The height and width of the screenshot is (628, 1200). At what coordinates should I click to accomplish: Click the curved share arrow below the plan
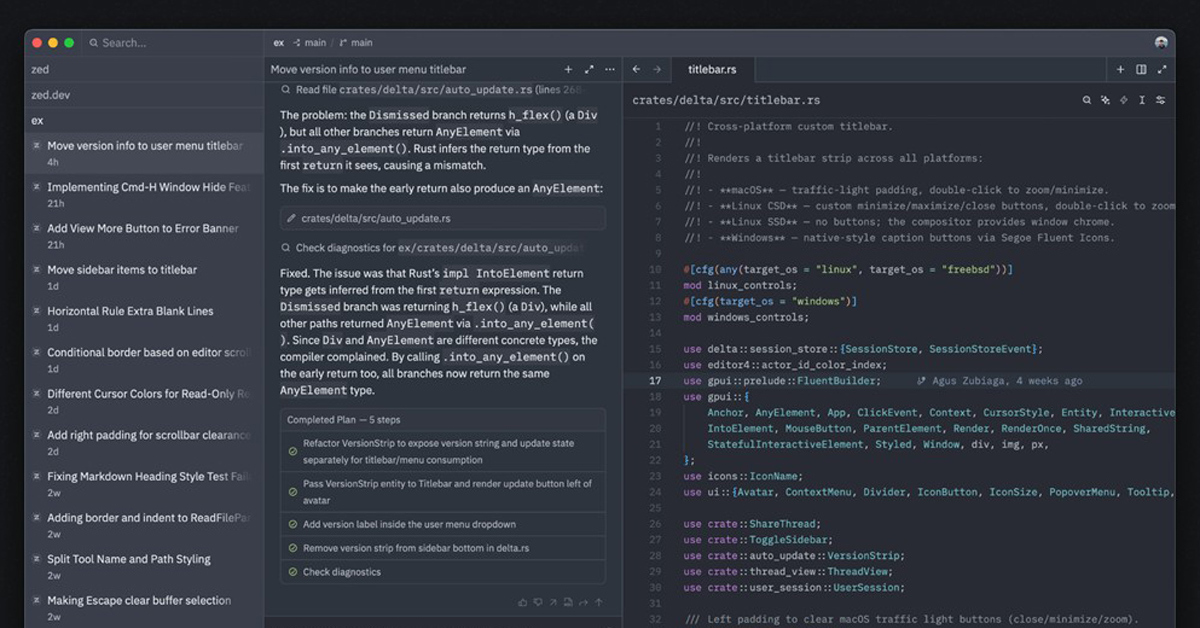tap(583, 602)
